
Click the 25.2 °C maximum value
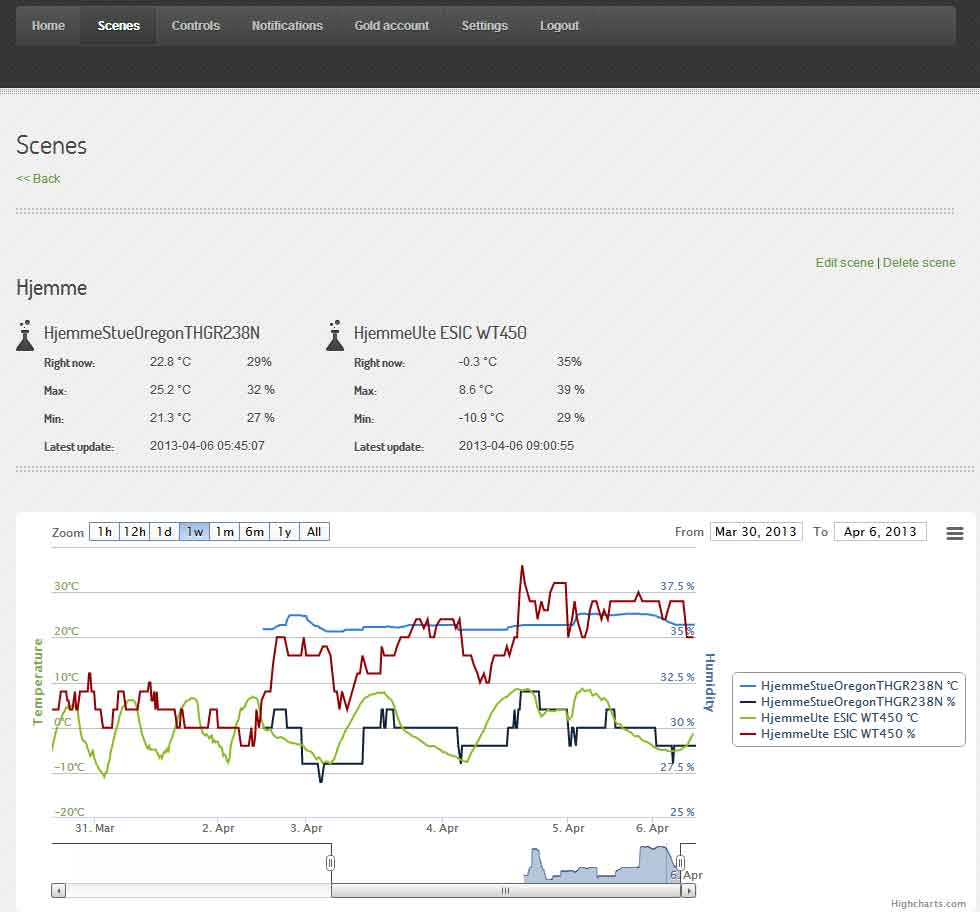point(170,389)
